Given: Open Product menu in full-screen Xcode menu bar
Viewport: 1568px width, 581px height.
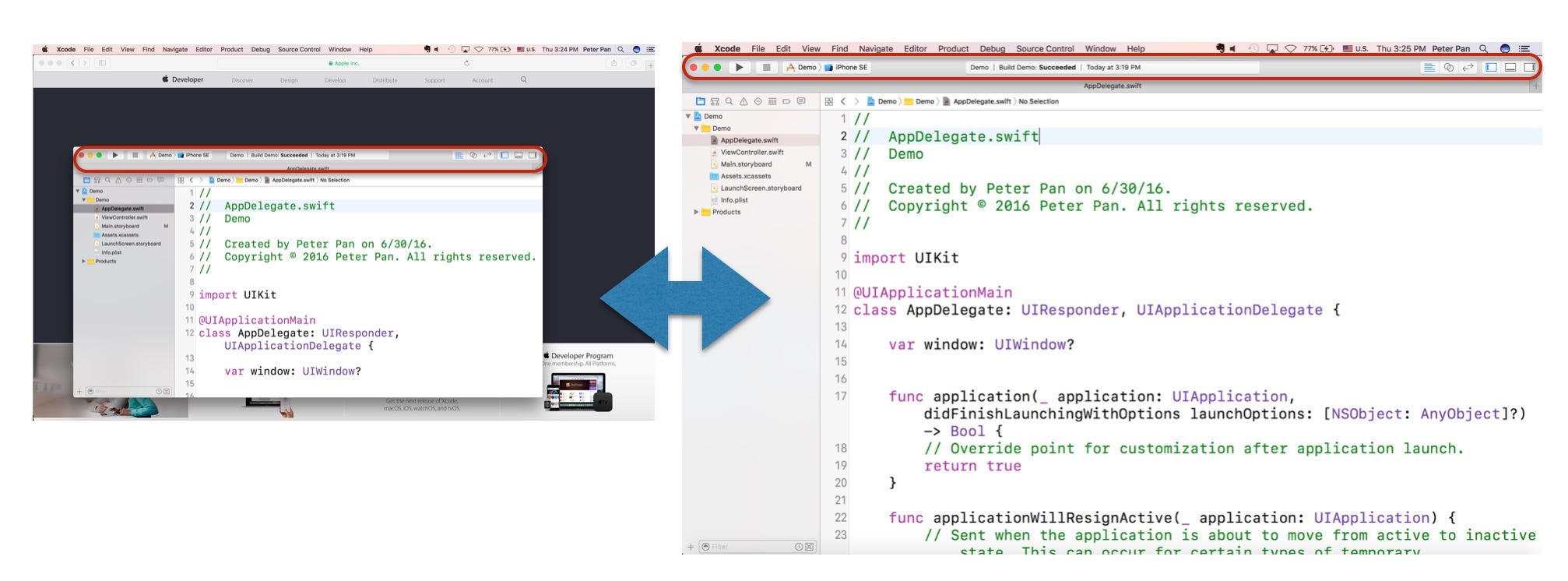Looking at the screenshot, I should click(x=953, y=48).
